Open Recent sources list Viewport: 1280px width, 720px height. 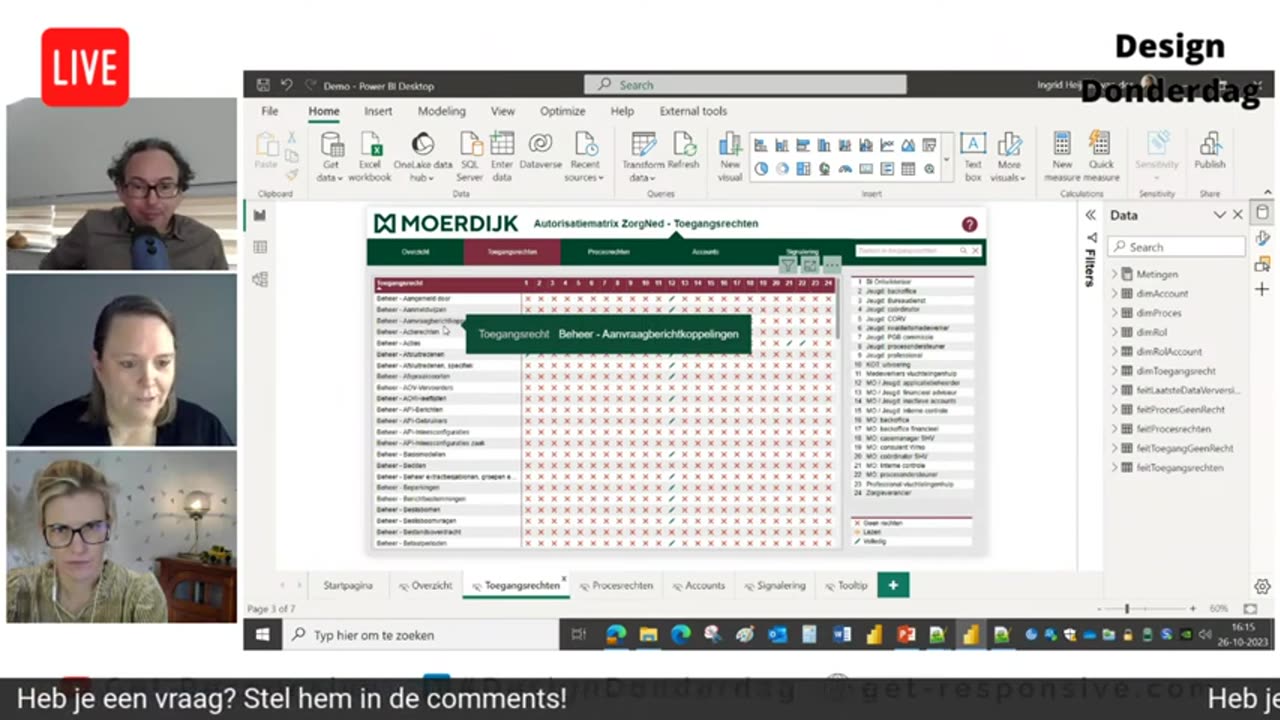(x=585, y=157)
